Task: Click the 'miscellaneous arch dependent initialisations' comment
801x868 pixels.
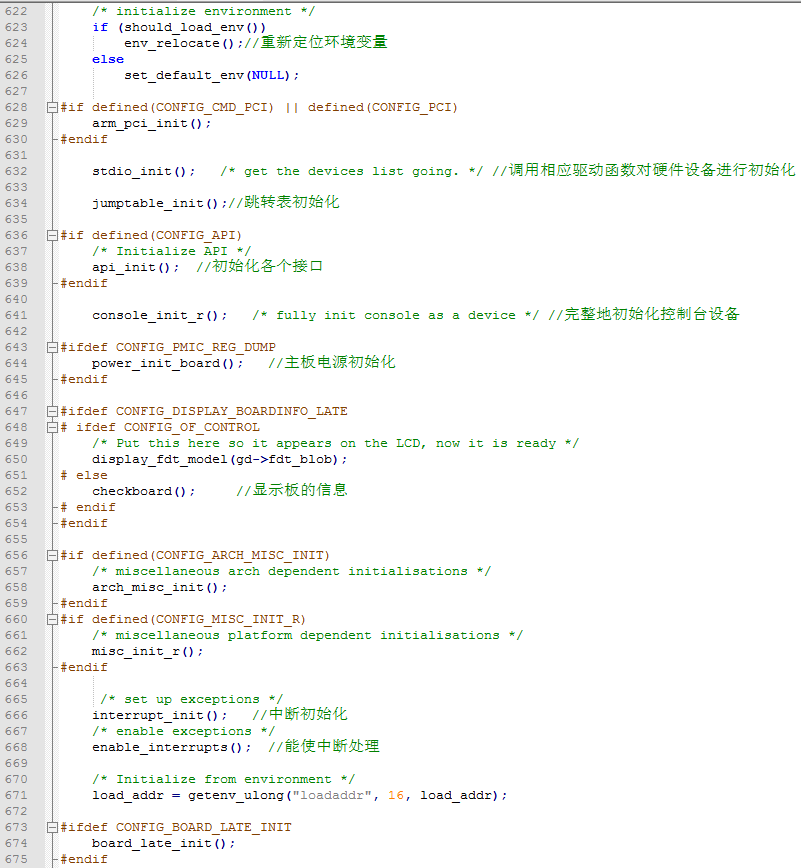Action: [291, 571]
